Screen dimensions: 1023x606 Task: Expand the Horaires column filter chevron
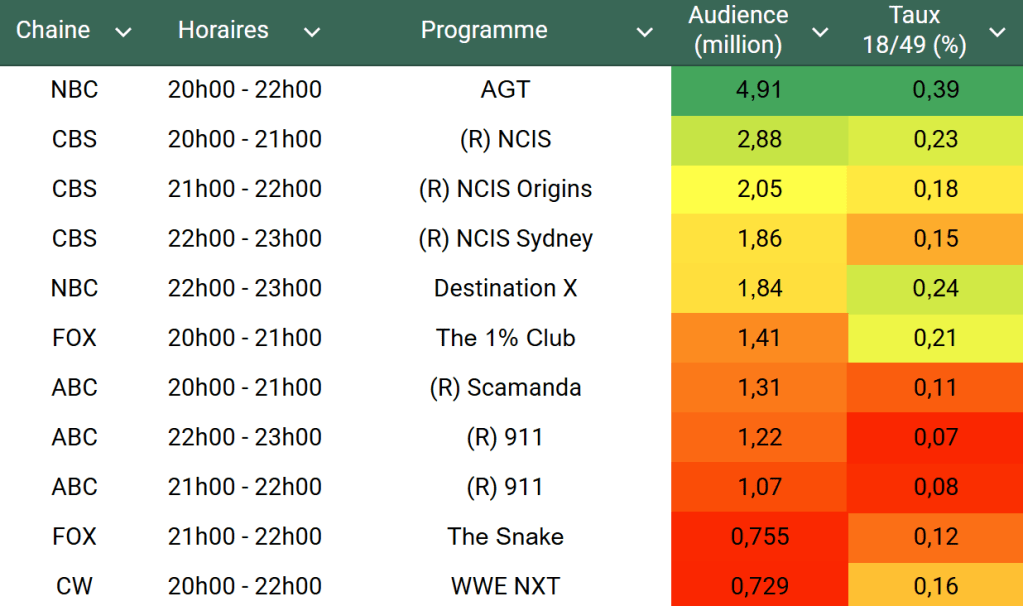[x=312, y=32]
